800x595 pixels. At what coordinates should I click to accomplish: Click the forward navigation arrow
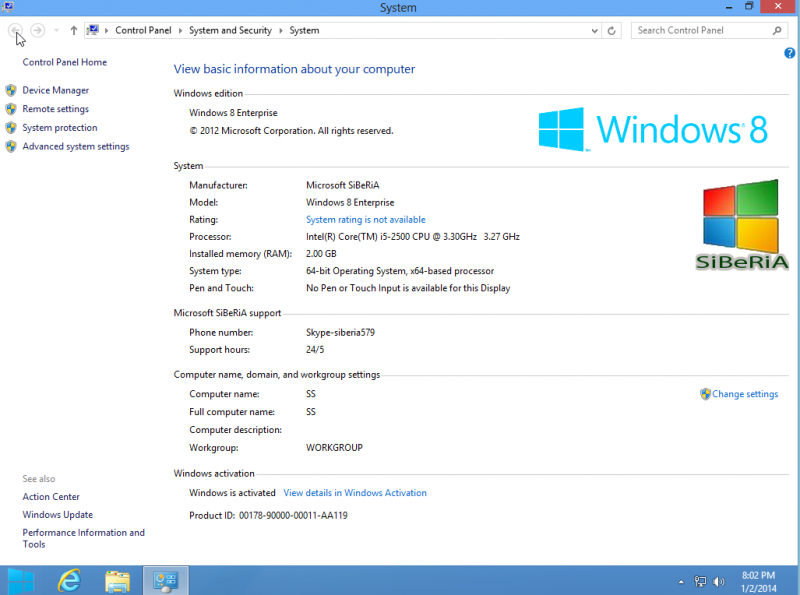coord(37,31)
